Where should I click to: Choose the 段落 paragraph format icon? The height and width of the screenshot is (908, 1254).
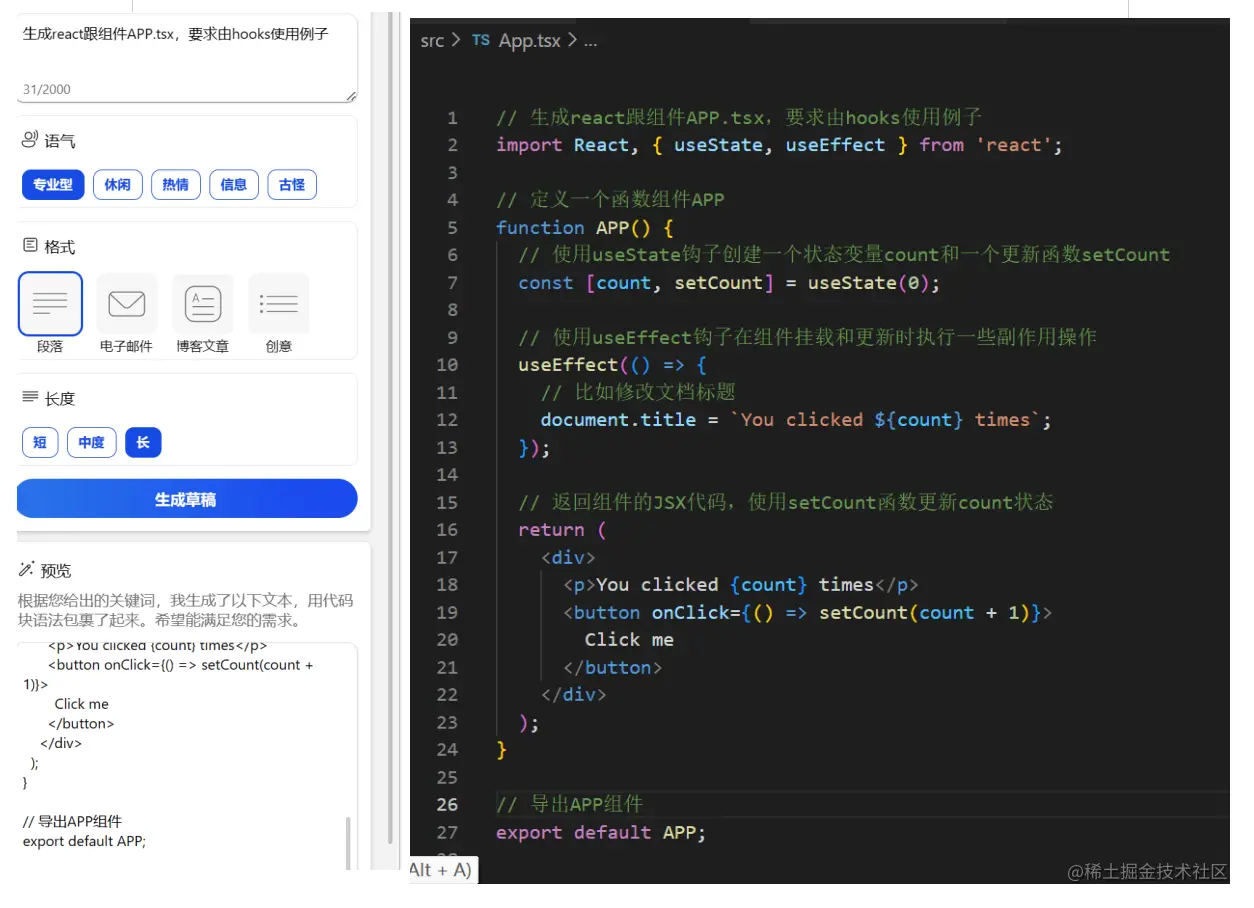pyautogui.click(x=50, y=304)
